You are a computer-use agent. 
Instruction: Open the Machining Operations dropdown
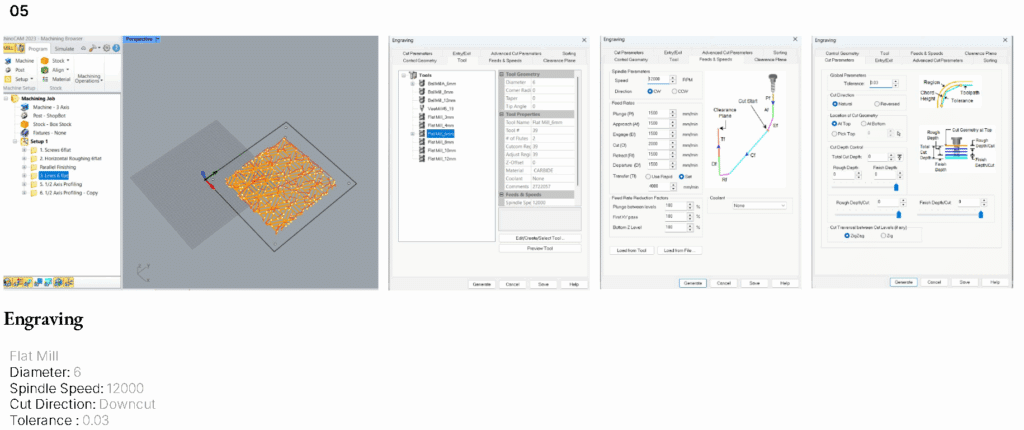pos(90,77)
